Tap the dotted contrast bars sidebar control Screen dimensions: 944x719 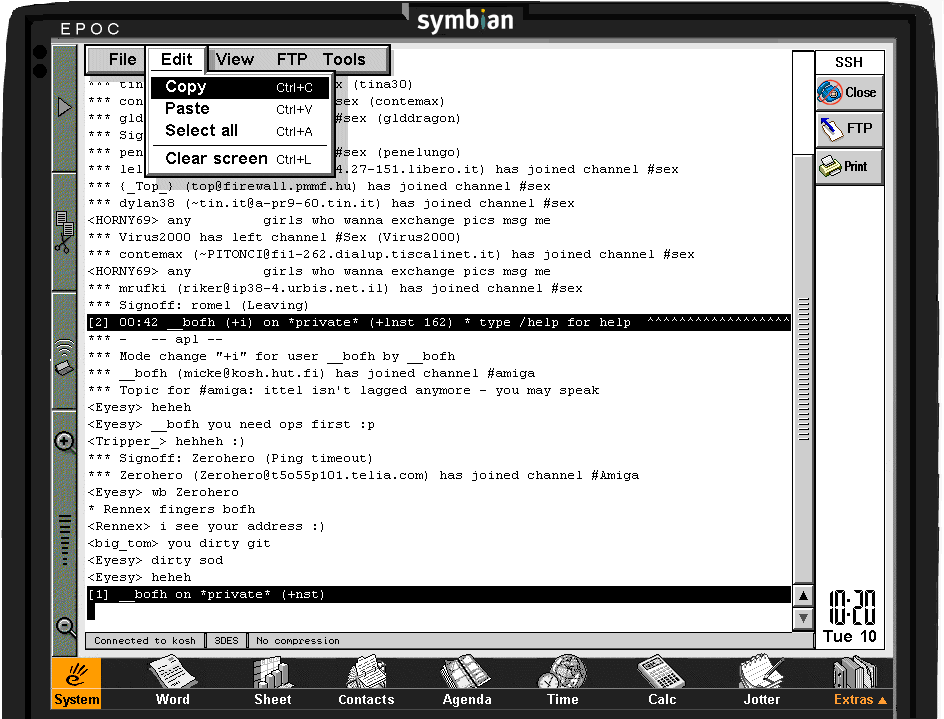[x=65, y=540]
